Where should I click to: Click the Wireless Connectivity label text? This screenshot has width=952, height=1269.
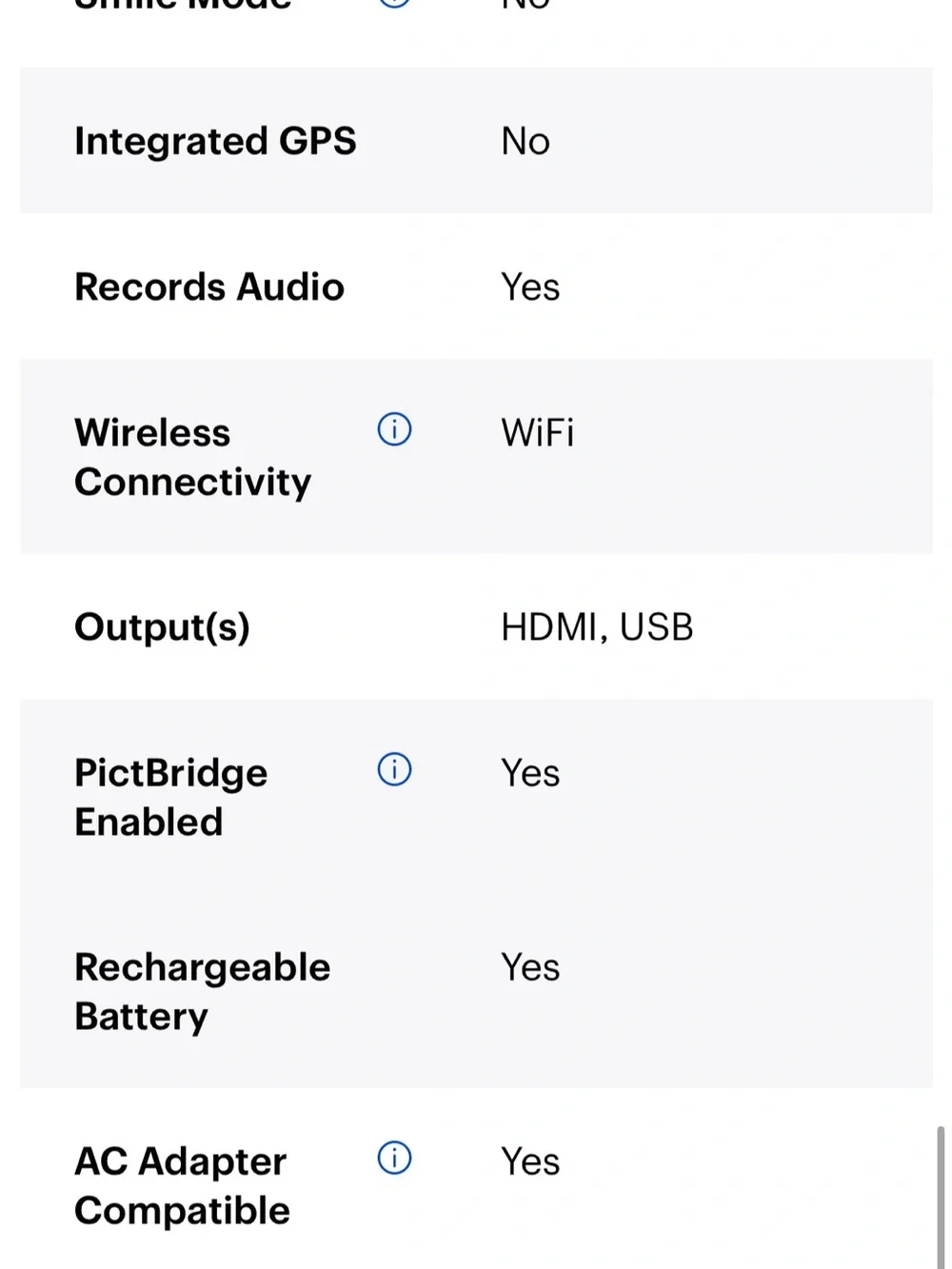(x=192, y=457)
